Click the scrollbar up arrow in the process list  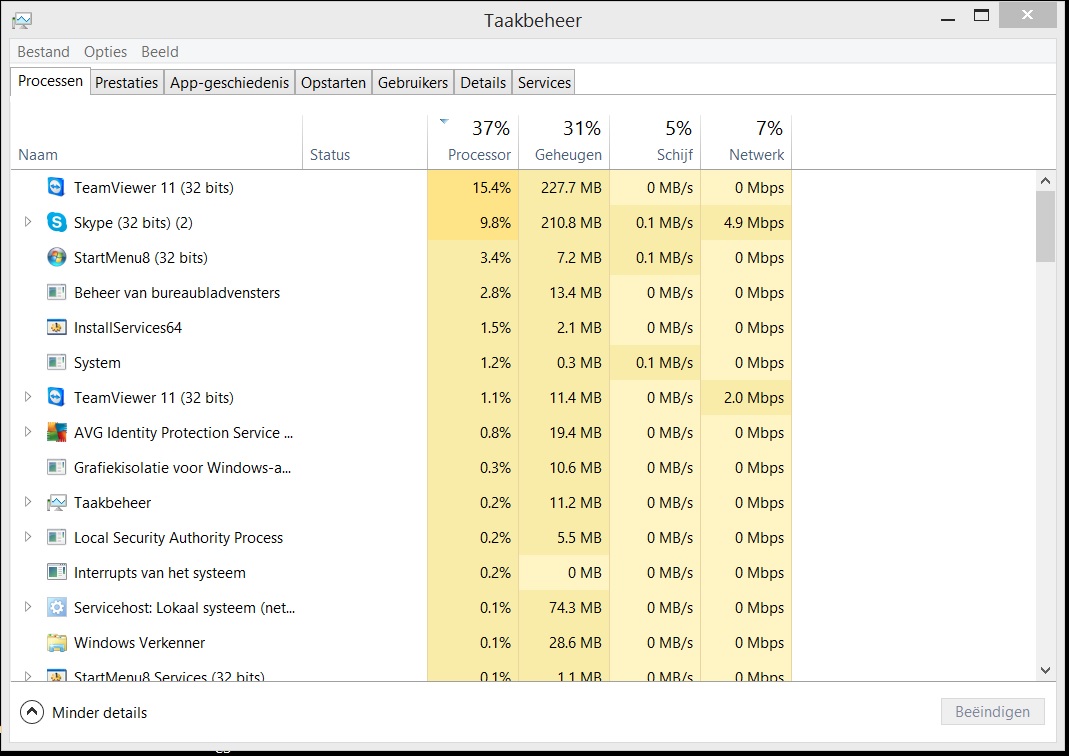(x=1045, y=181)
